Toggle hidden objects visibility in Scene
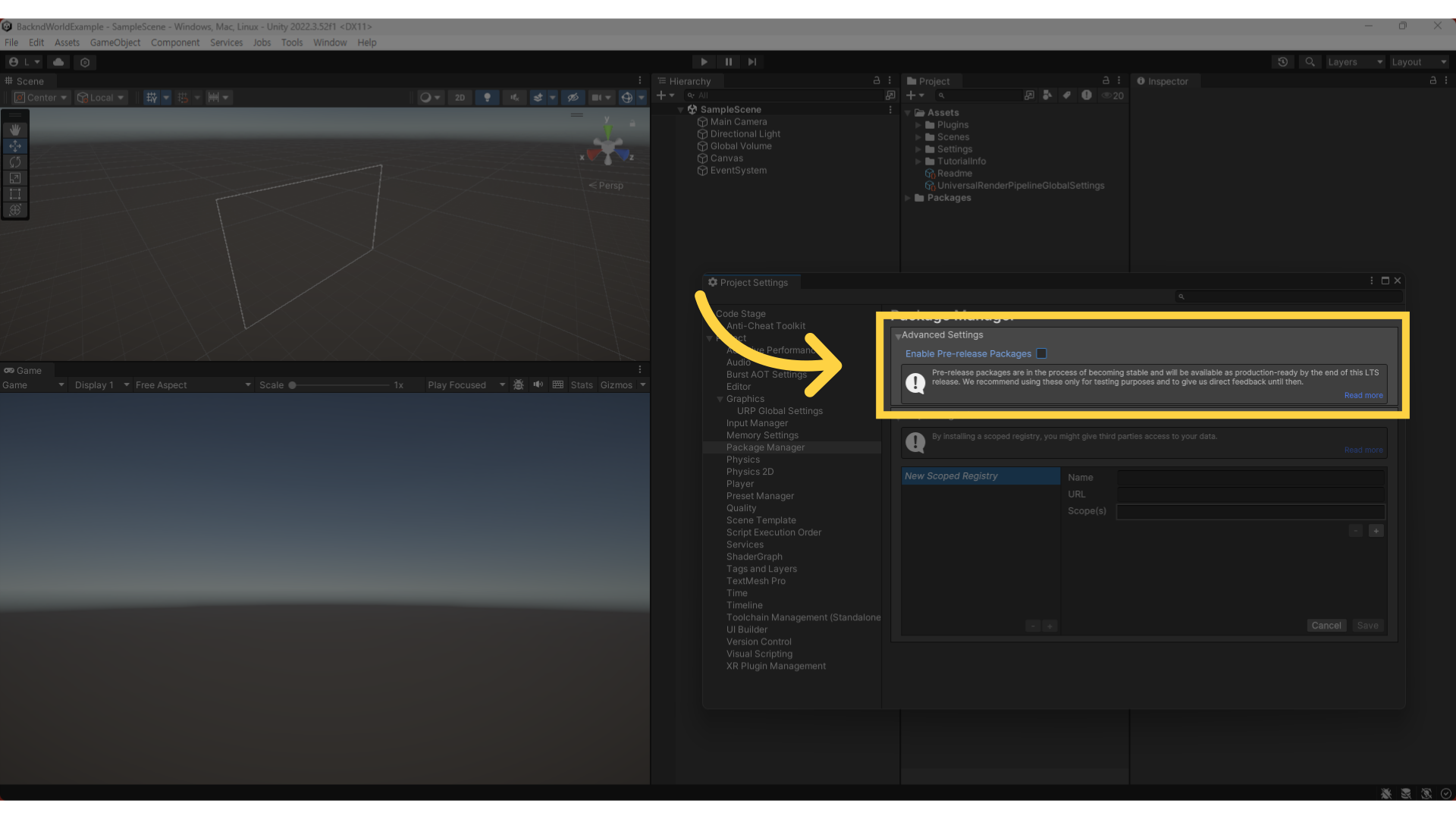This screenshot has width=1456, height=819. click(x=573, y=97)
